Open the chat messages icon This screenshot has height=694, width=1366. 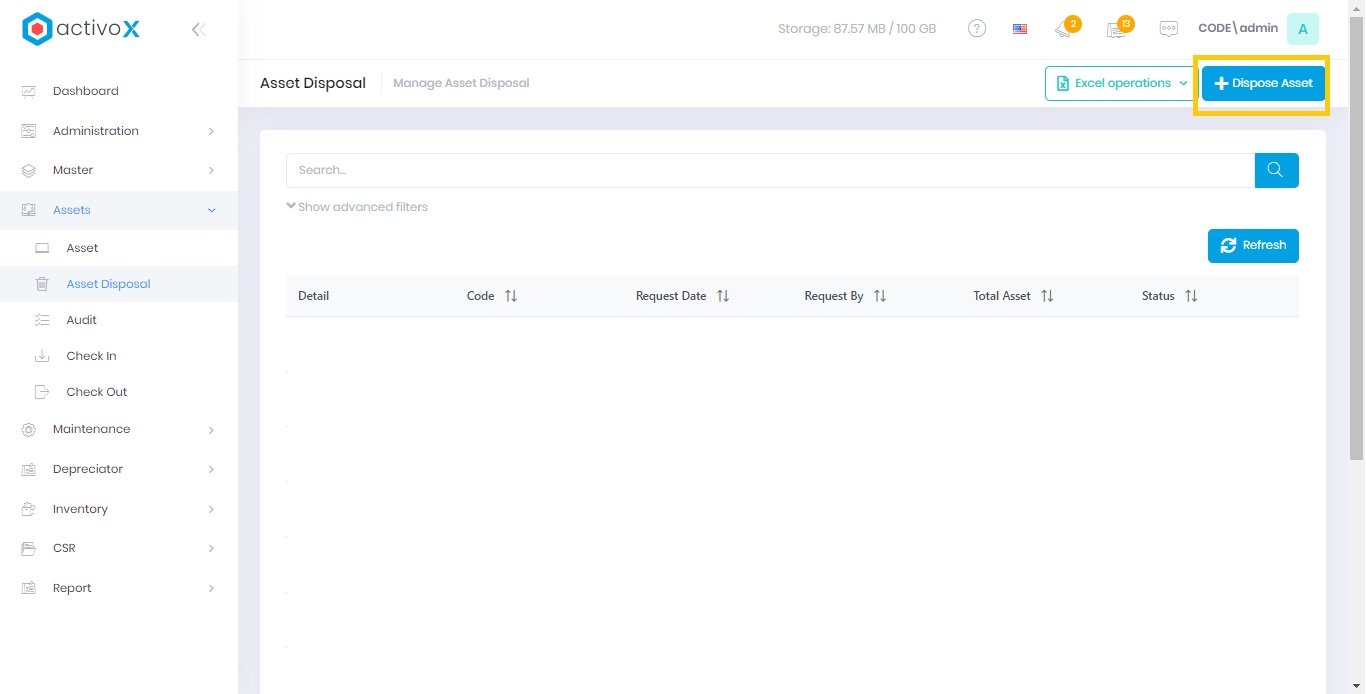pos(1168,29)
